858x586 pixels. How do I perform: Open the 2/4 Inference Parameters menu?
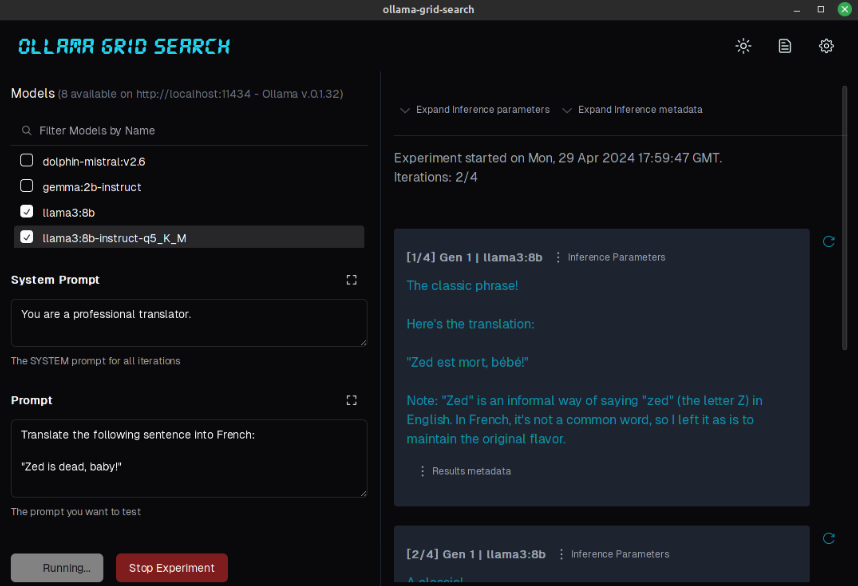pyautogui.click(x=613, y=554)
